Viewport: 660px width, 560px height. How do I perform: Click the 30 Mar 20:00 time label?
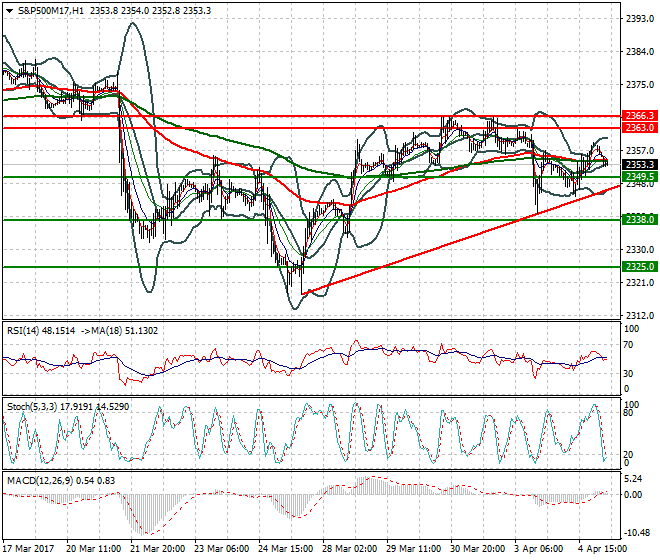click(x=477, y=549)
